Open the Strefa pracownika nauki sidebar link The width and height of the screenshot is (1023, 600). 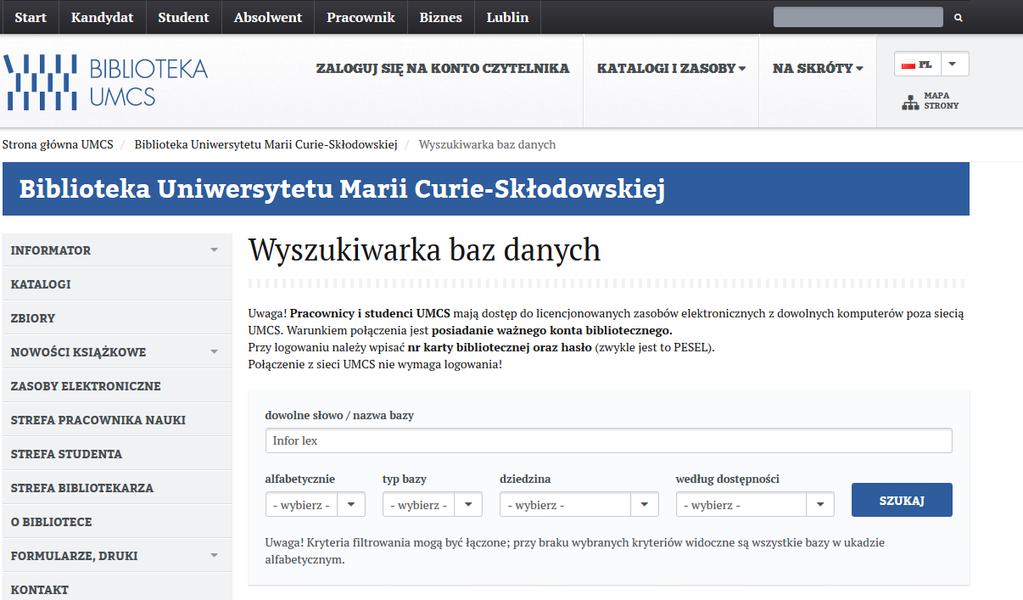coord(117,419)
